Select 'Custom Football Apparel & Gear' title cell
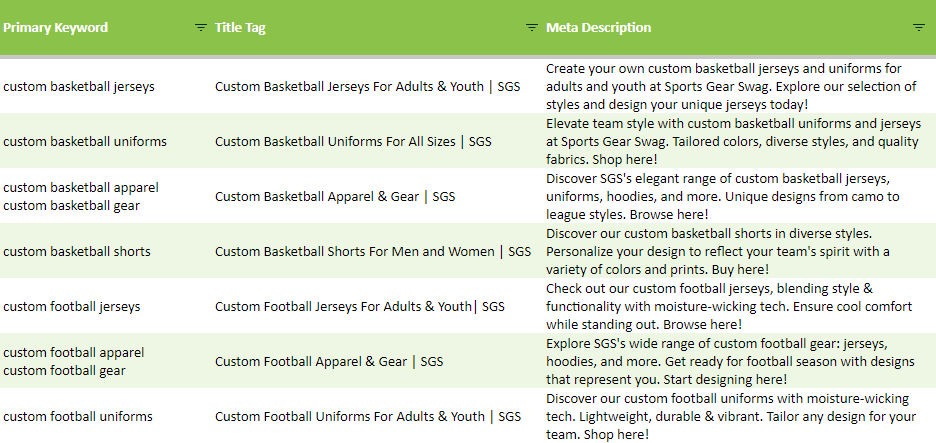The height and width of the screenshot is (443, 936). [x=377, y=361]
